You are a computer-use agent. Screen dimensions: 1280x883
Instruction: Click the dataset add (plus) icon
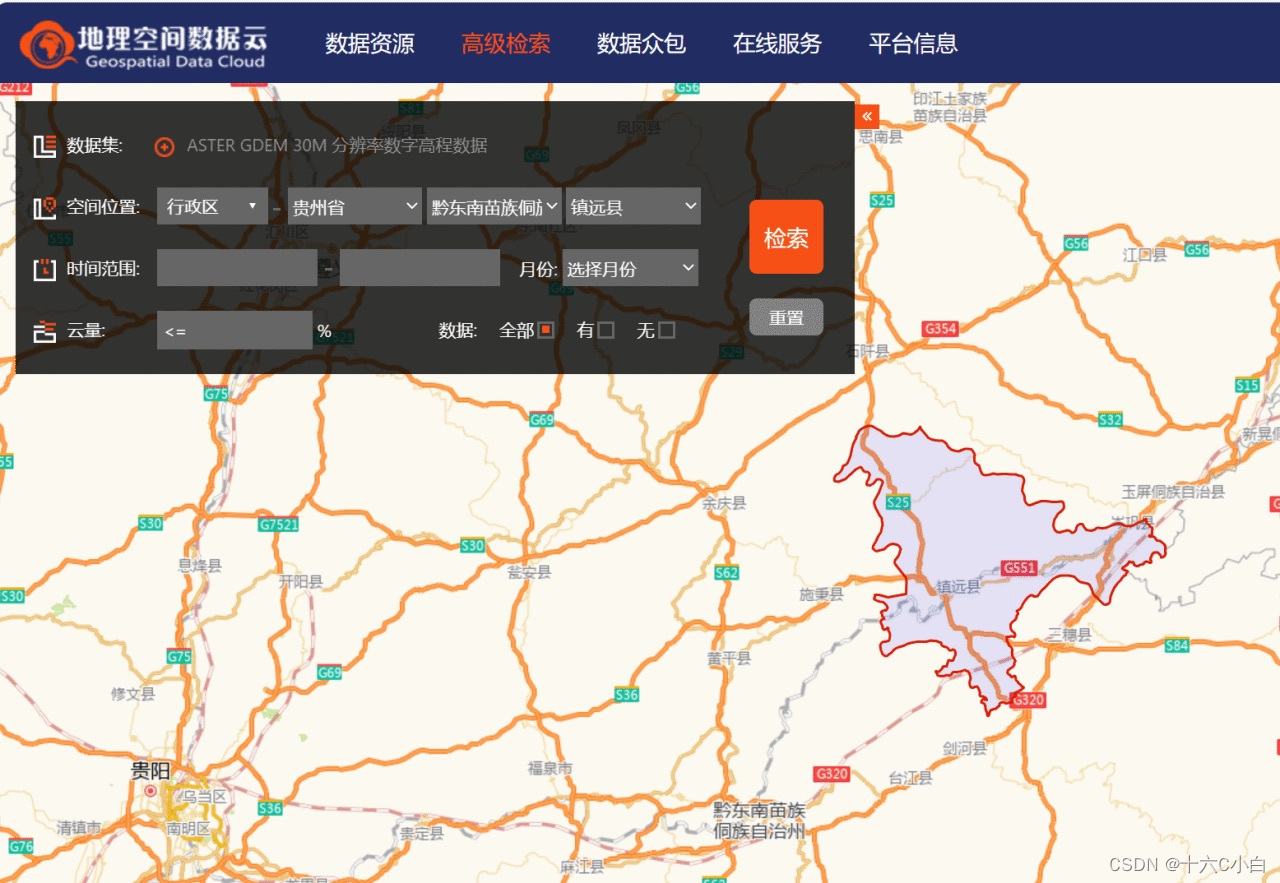point(164,147)
